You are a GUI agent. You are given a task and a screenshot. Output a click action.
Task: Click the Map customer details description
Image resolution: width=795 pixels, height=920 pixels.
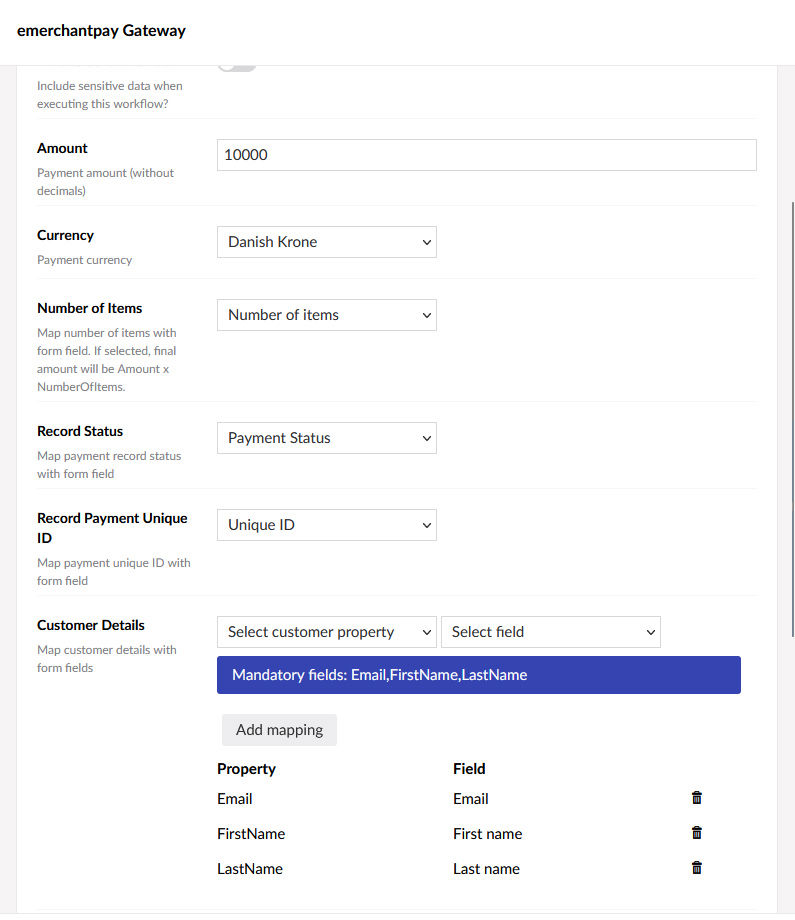(107, 659)
